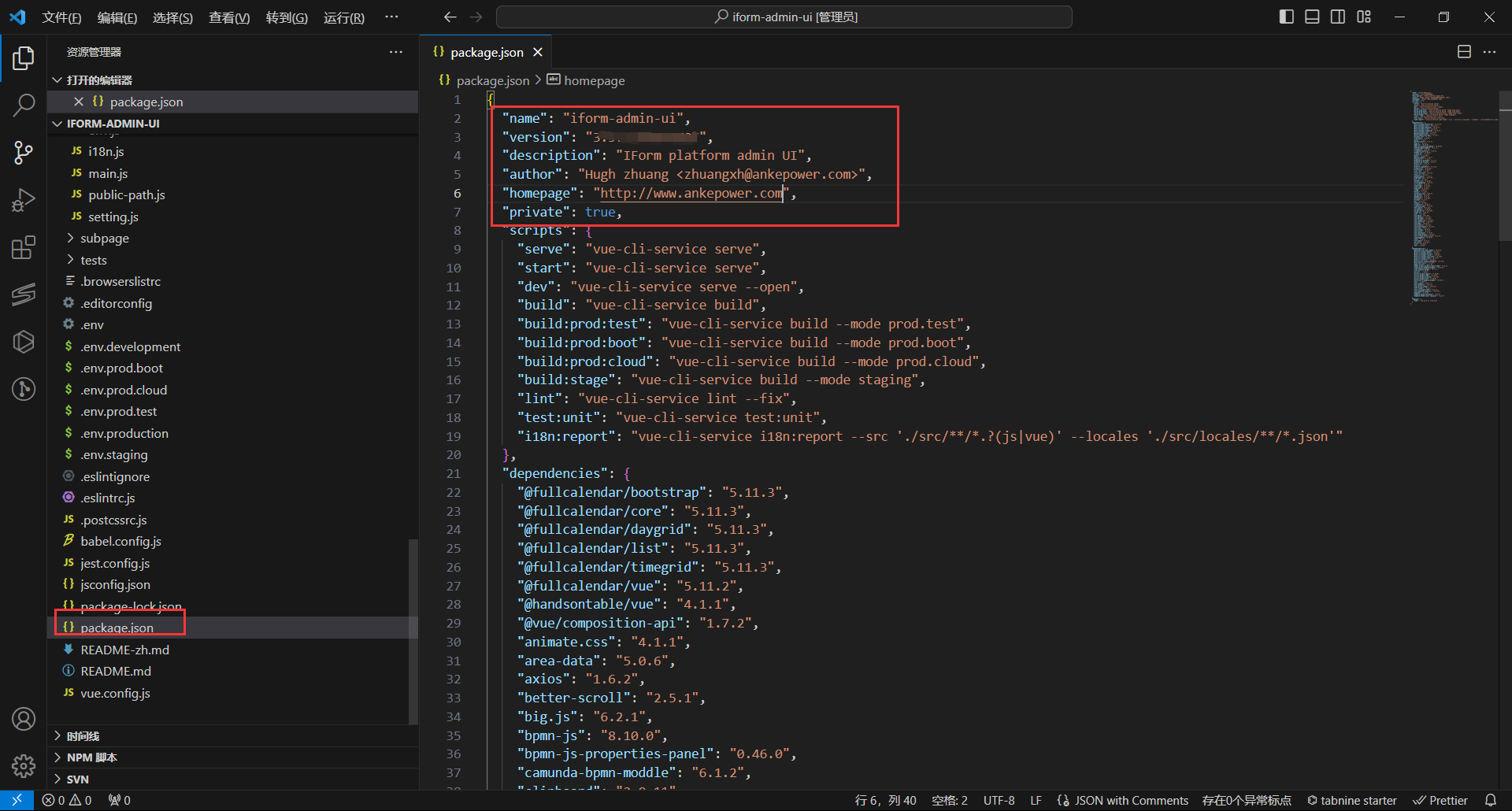
Task: Expand the subpage folder
Action: (x=104, y=238)
